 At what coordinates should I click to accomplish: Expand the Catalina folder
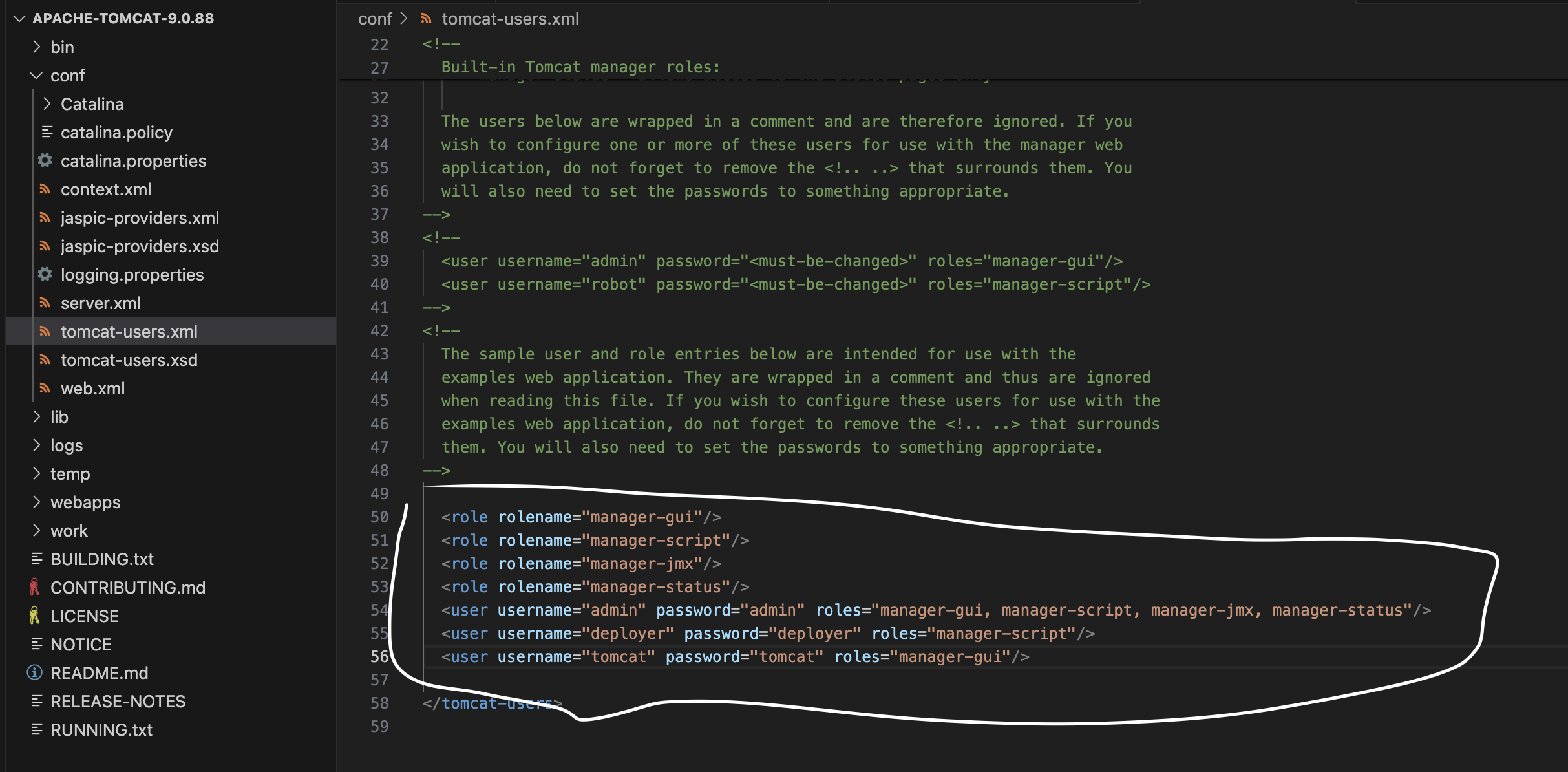47,103
